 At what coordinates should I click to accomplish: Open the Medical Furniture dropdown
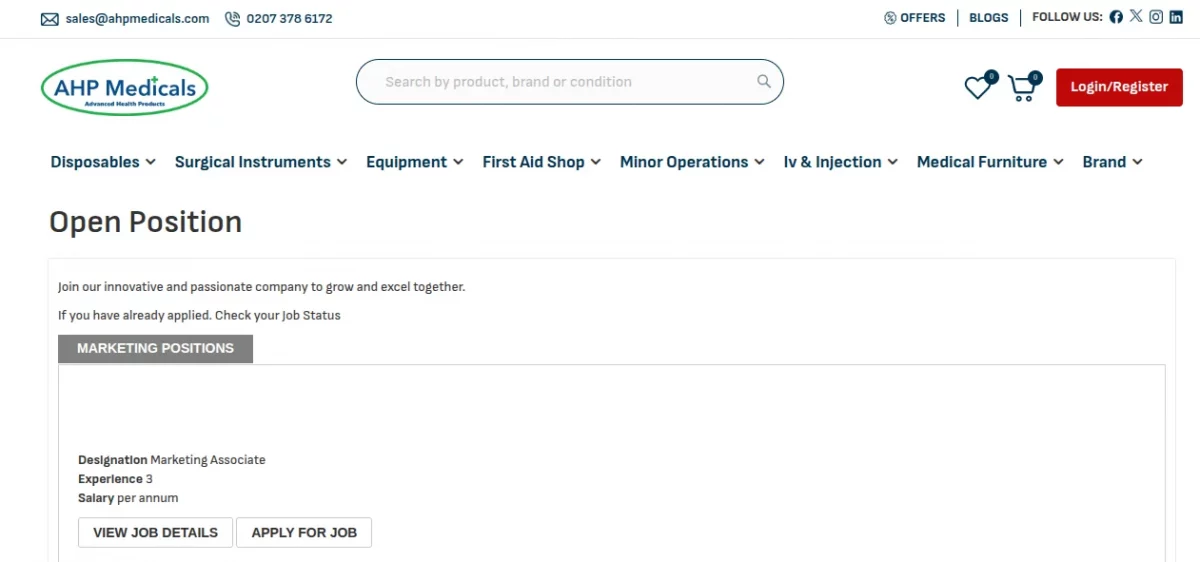point(989,162)
